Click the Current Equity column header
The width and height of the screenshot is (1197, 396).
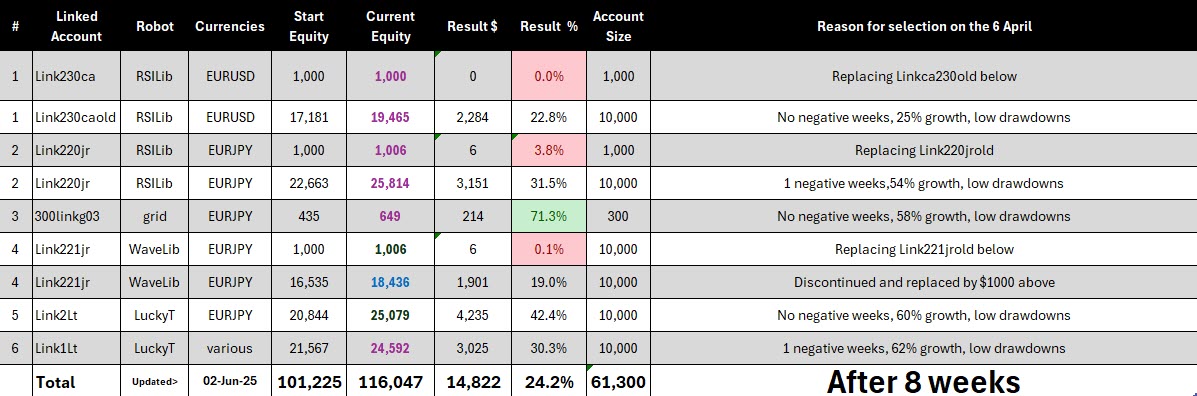390,26
